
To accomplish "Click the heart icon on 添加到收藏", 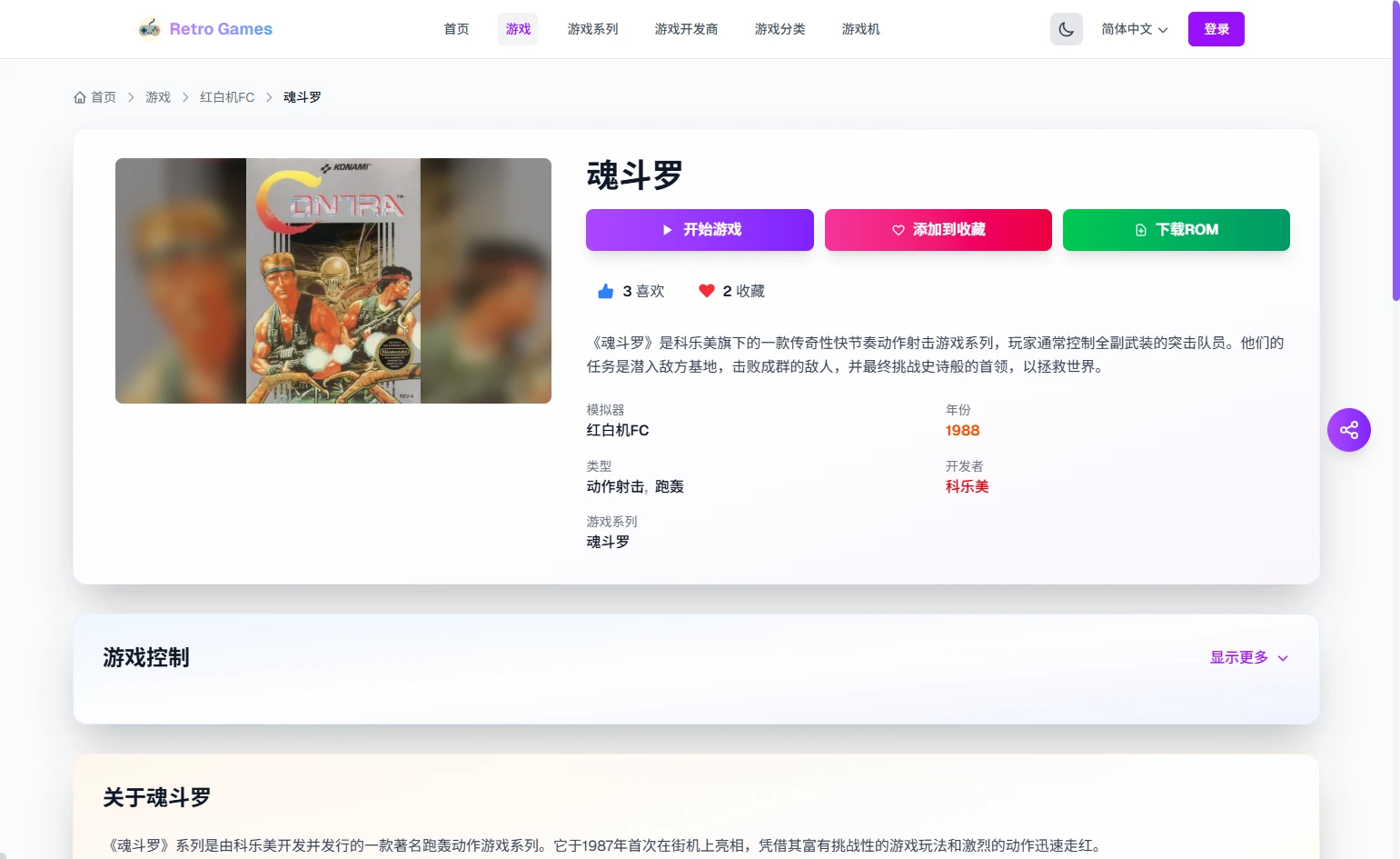I will (898, 230).
